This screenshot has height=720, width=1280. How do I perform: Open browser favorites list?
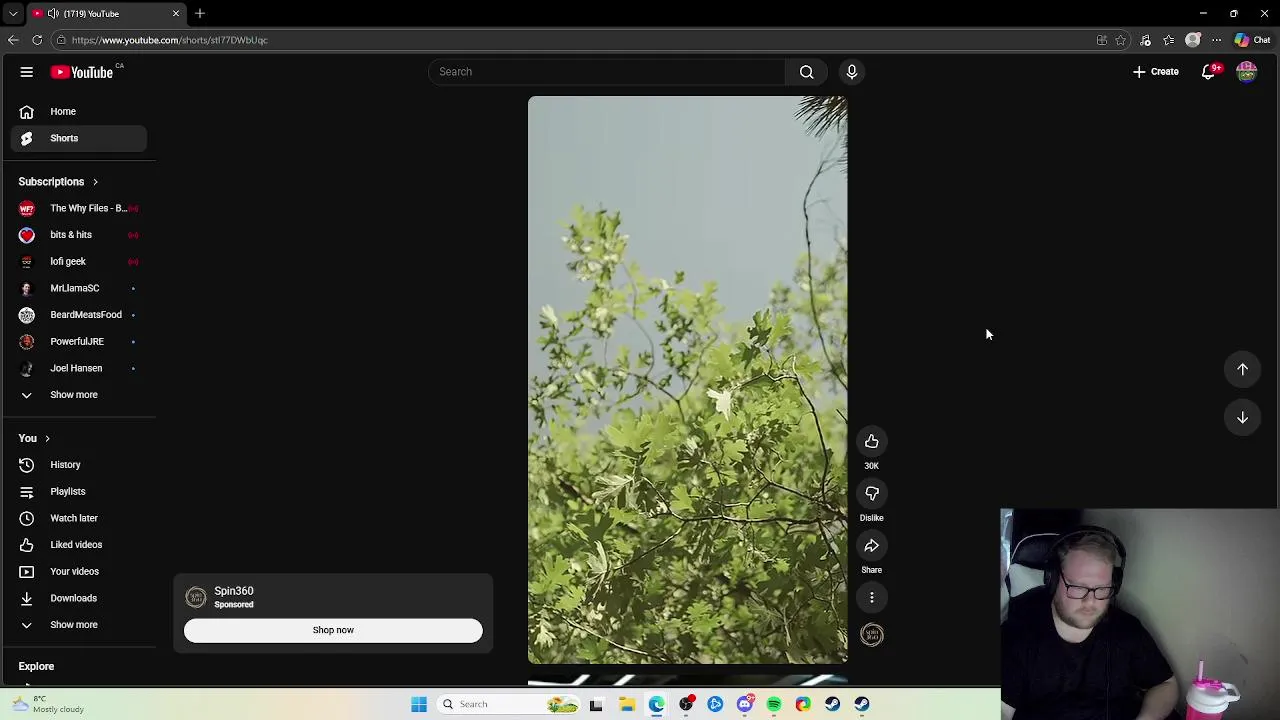click(1169, 40)
